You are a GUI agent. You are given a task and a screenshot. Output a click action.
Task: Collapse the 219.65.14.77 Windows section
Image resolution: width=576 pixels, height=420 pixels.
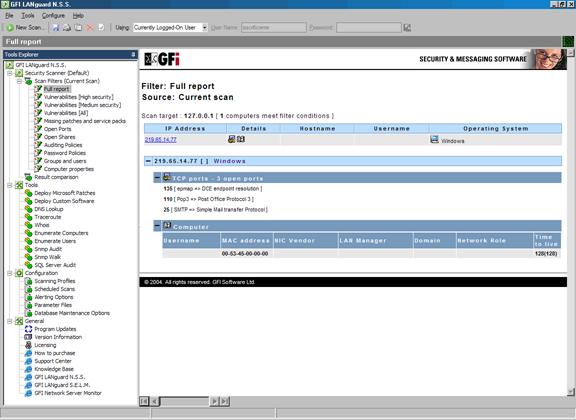pos(148,161)
